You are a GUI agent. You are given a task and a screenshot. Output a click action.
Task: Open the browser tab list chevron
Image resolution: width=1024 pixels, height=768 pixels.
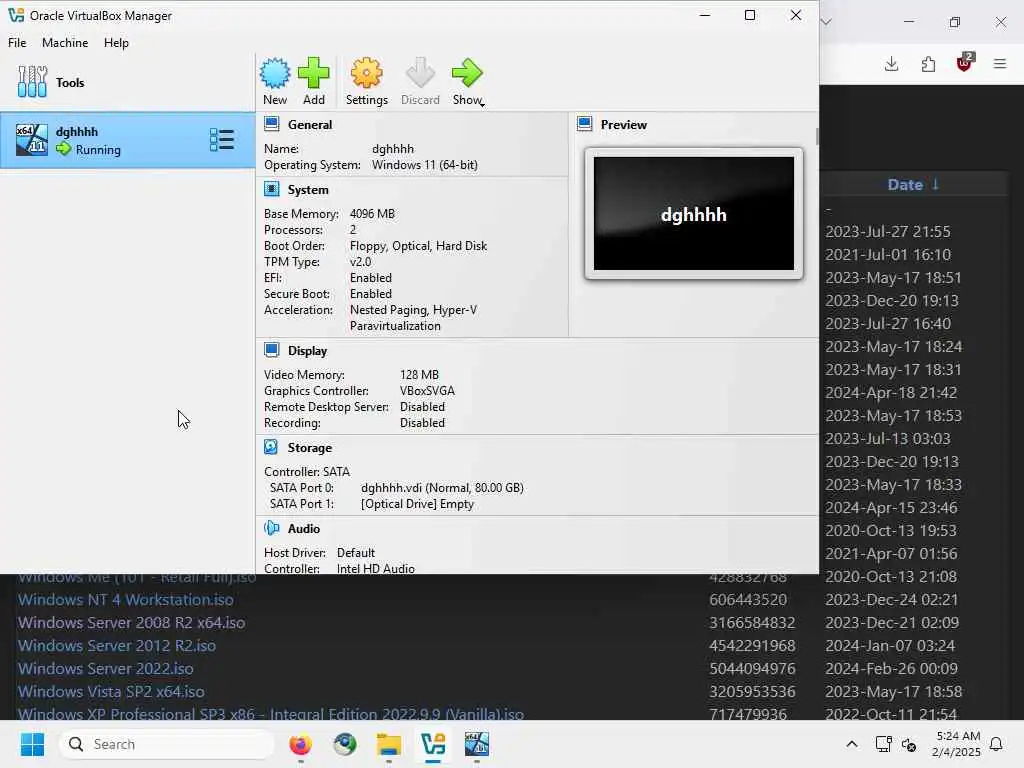click(x=826, y=22)
